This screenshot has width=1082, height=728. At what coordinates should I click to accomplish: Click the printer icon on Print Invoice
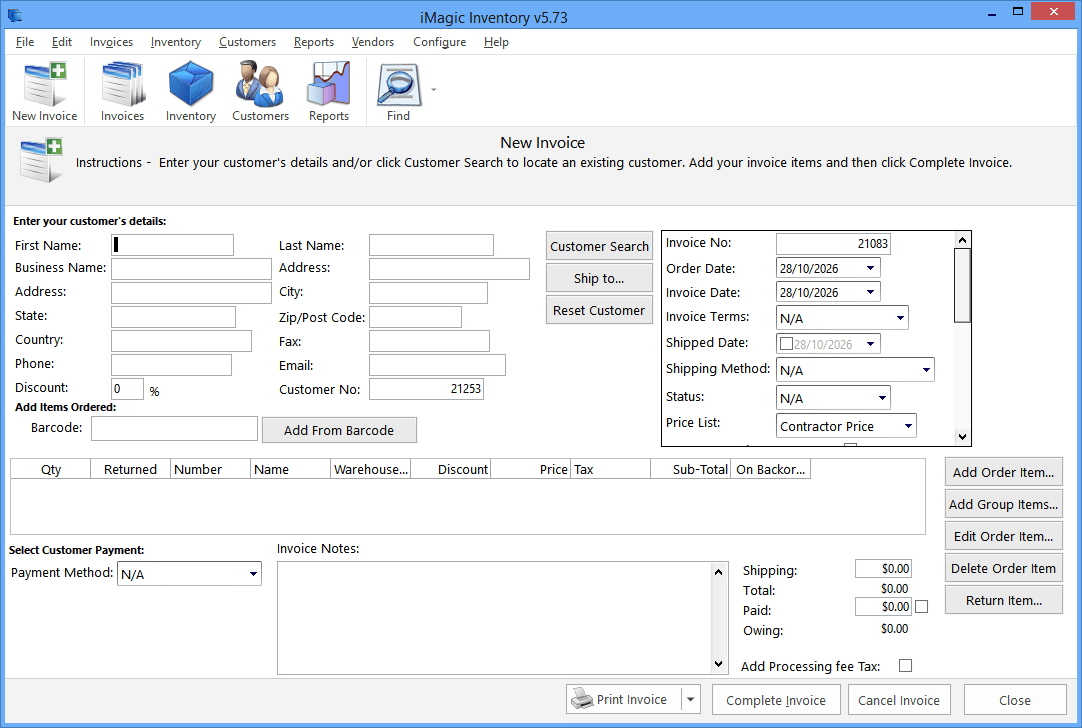[582, 699]
